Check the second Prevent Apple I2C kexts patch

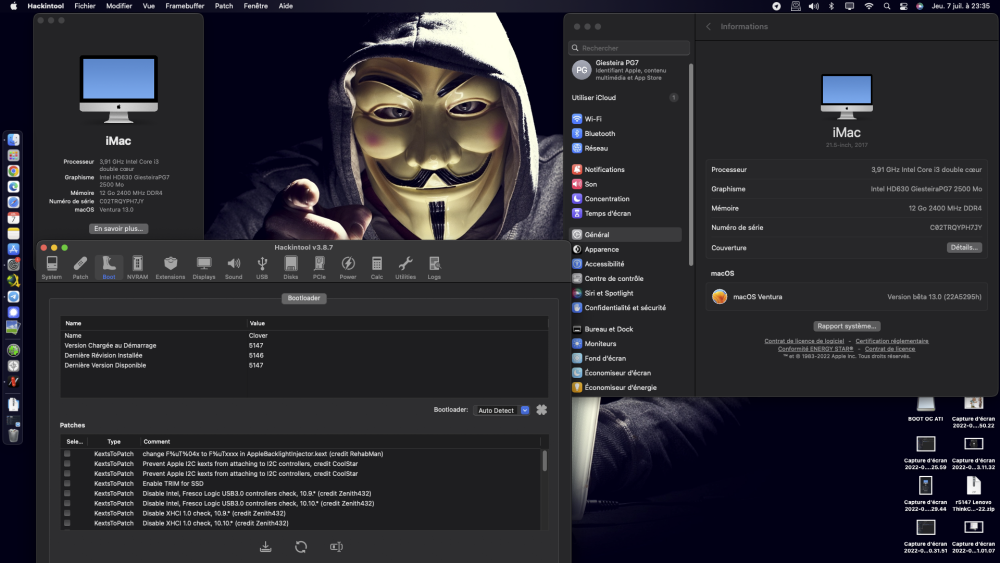[x=67, y=474]
